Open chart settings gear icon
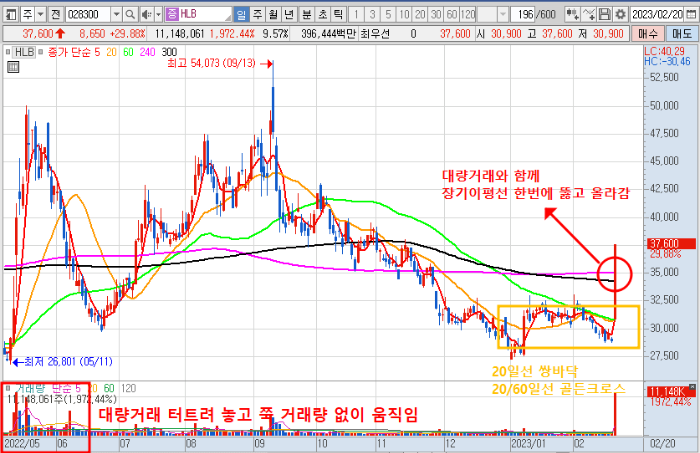The image size is (700, 453). point(620,15)
